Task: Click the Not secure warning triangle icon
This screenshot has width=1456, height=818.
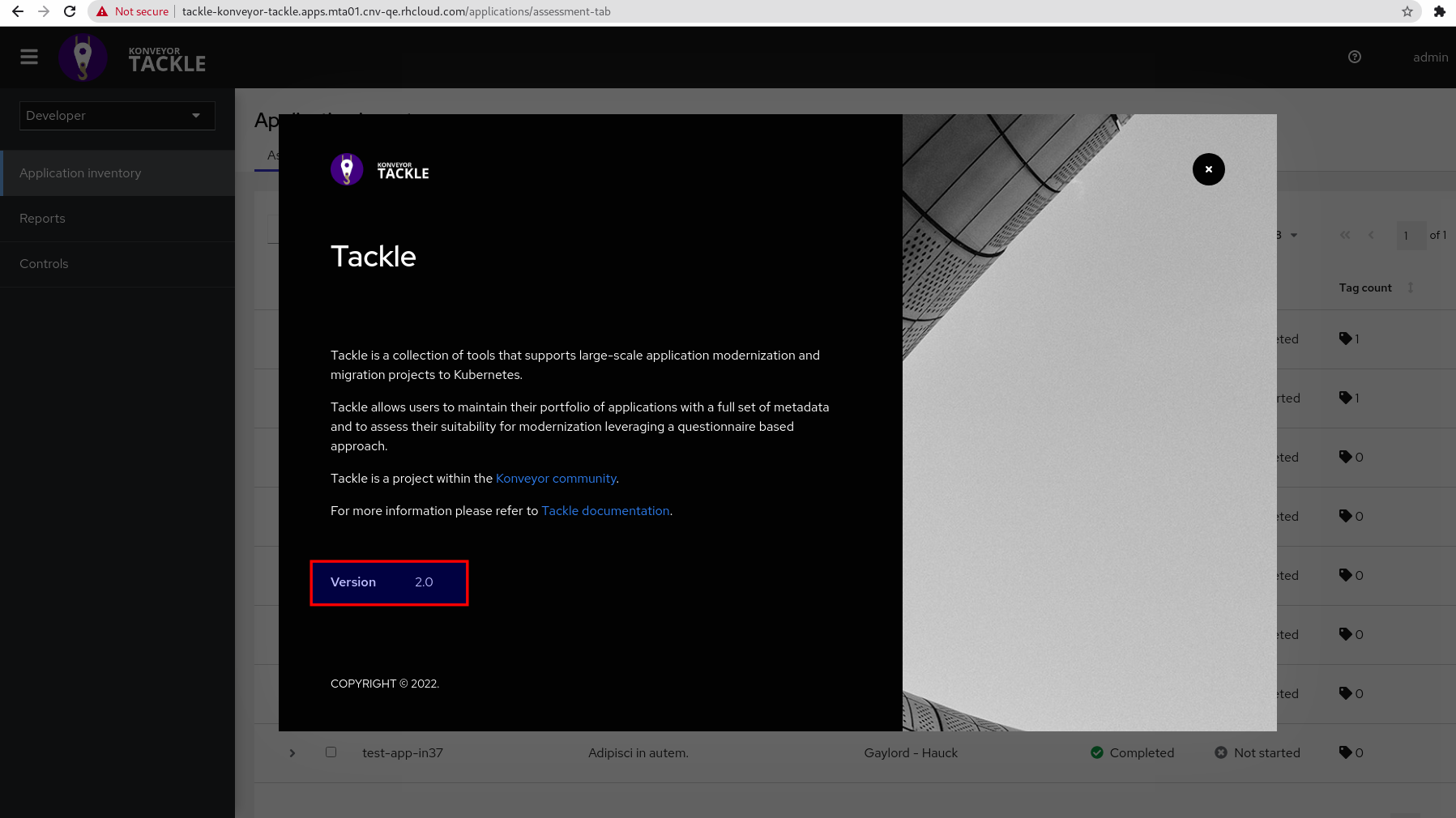Action: click(x=102, y=11)
